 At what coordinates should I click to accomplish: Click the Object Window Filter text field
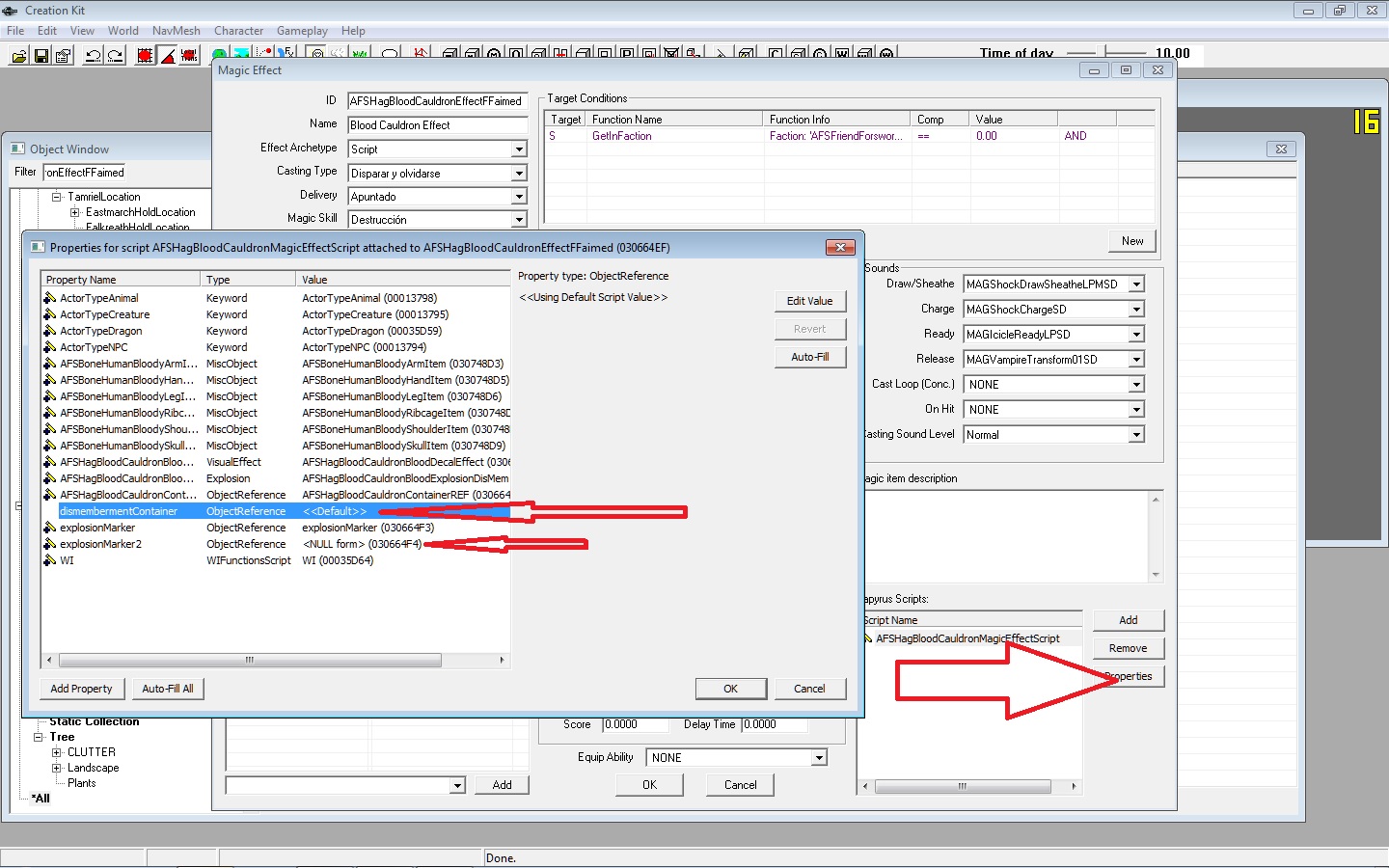click(x=125, y=173)
